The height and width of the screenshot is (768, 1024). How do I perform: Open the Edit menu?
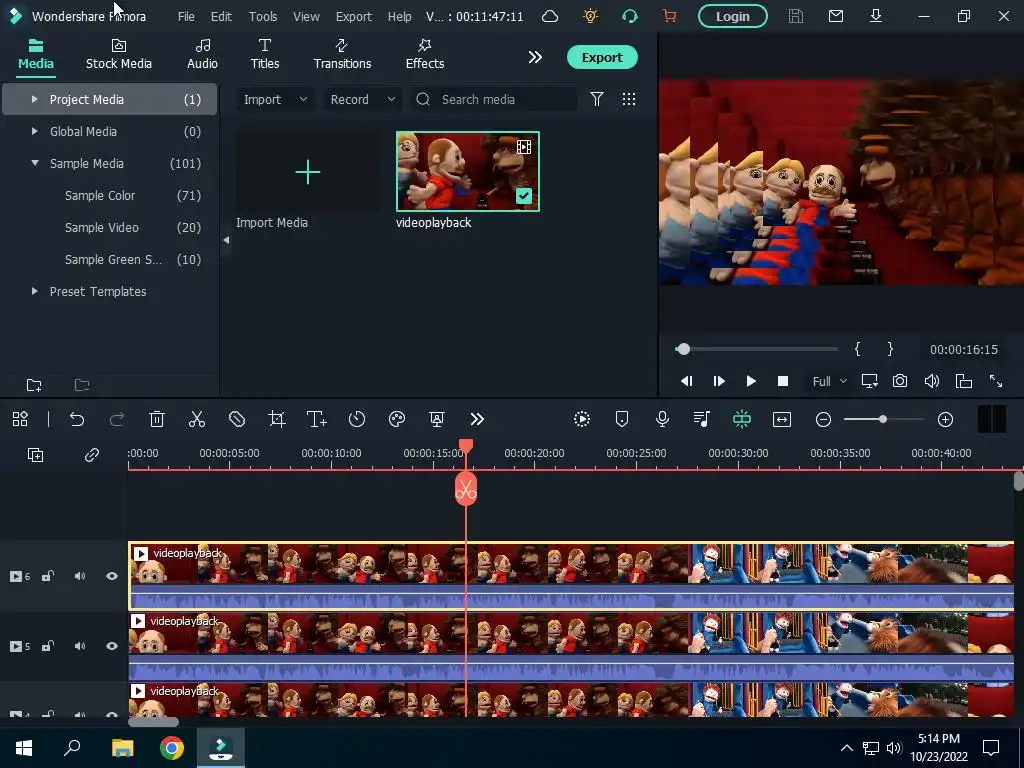pos(221,16)
